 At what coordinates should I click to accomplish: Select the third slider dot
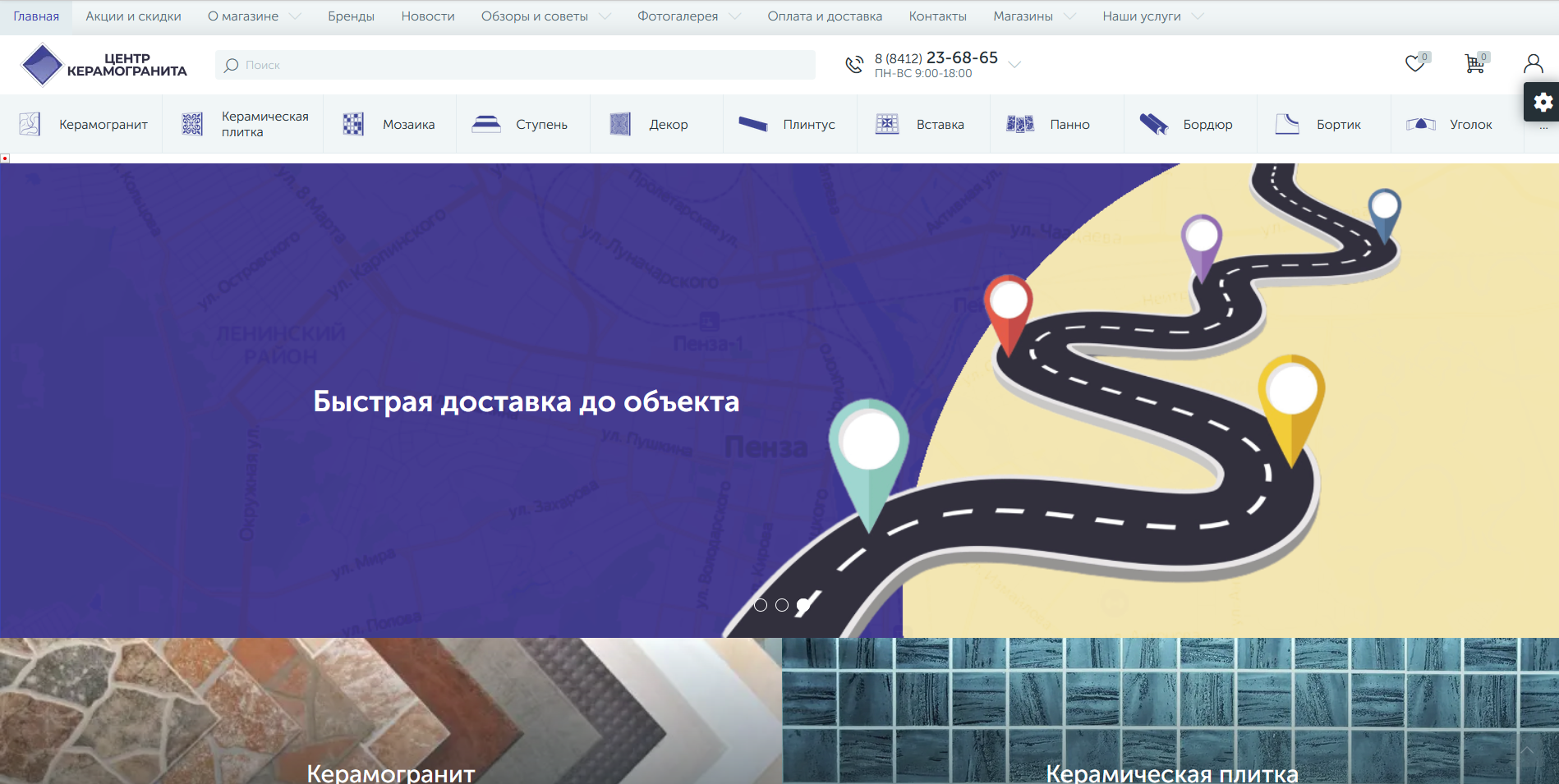[803, 605]
